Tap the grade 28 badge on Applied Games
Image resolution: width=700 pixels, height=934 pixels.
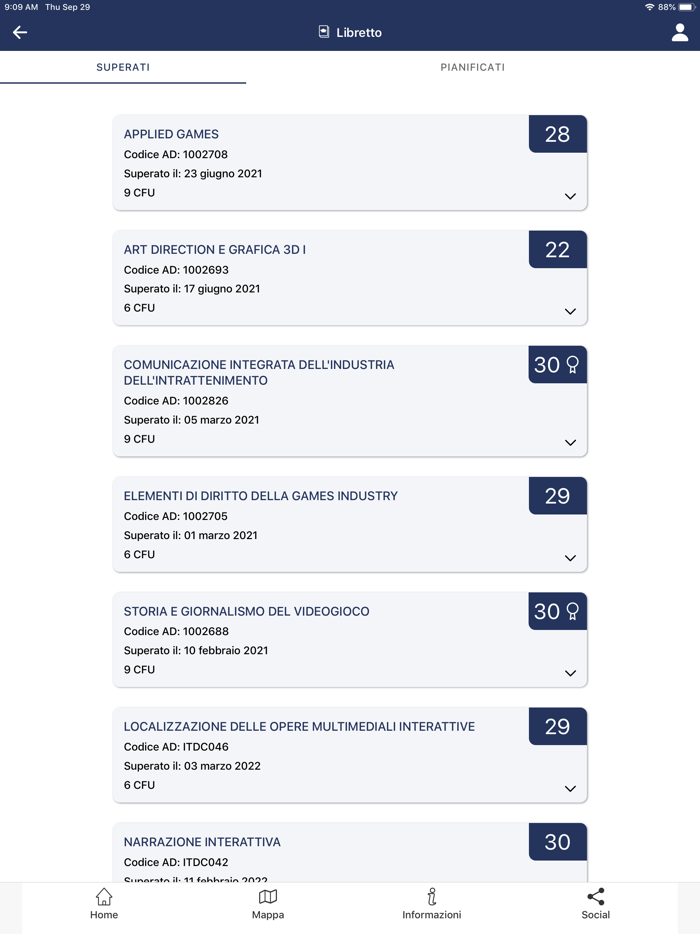(x=557, y=135)
